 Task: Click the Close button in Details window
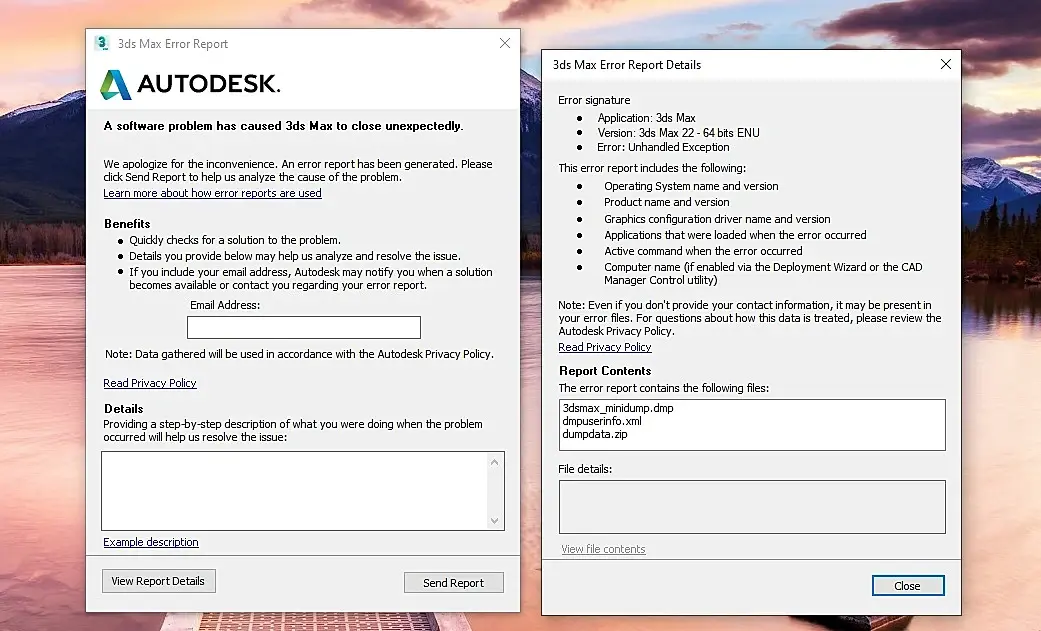(x=908, y=586)
